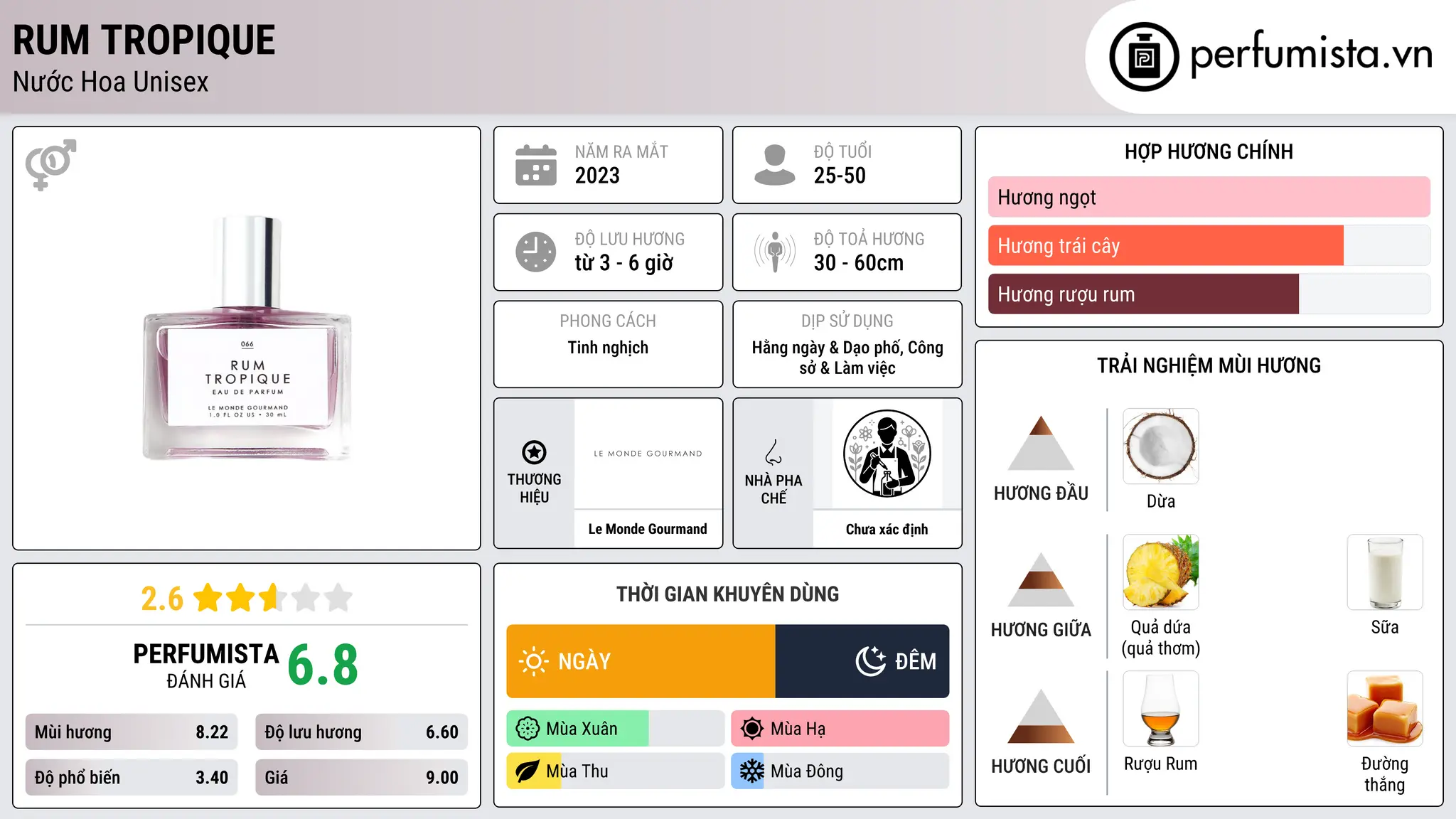Click the Hương trái cây accord bar
Viewport: 1456px width, 819px height.
1209,246
